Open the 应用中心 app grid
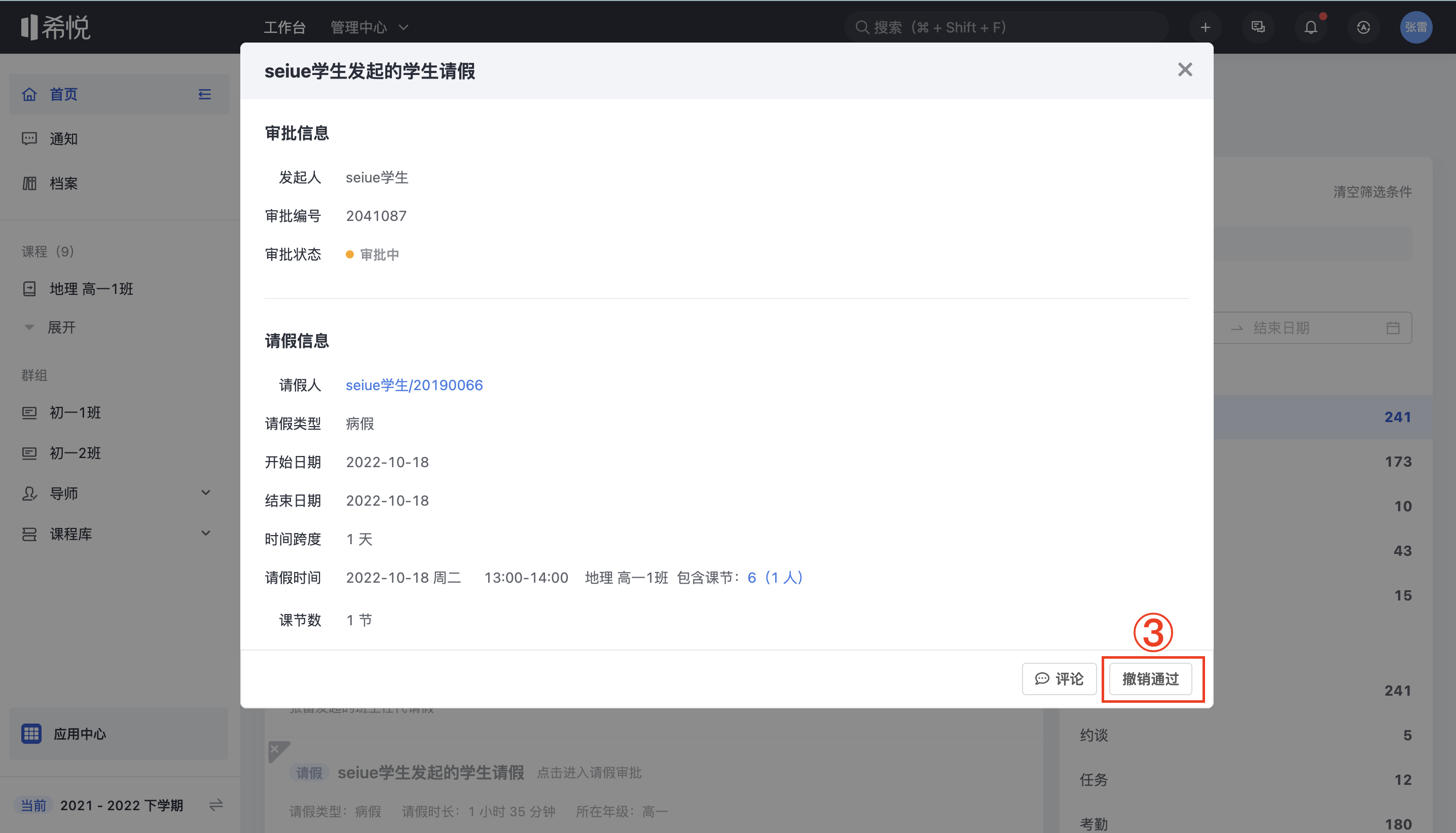 point(31,734)
